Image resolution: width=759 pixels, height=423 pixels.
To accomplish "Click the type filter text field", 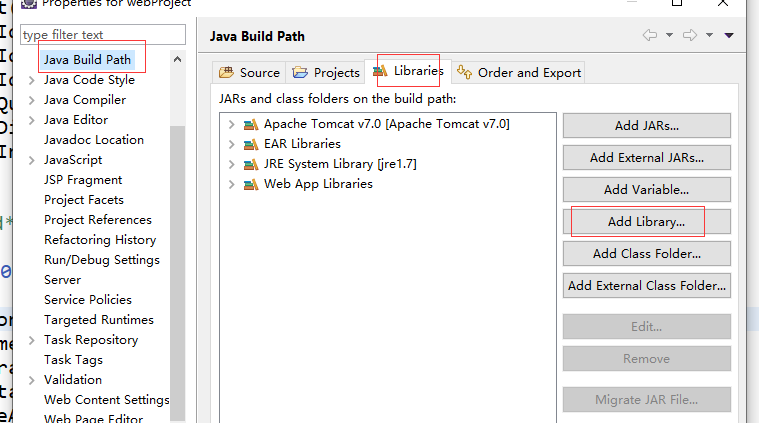I will (x=100, y=35).
